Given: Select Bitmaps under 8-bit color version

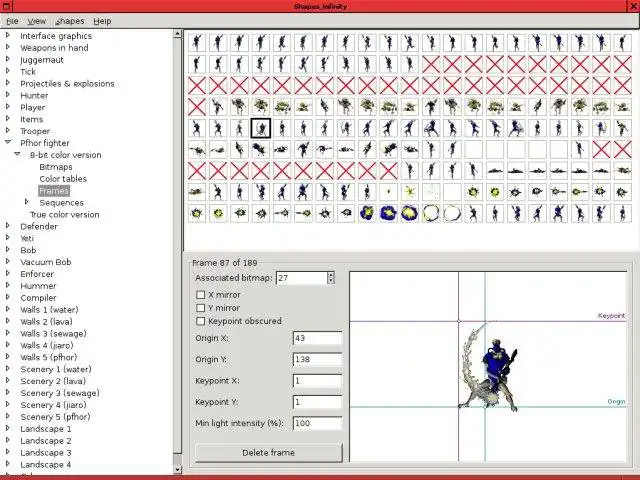Looking at the screenshot, I should click(x=56, y=167).
